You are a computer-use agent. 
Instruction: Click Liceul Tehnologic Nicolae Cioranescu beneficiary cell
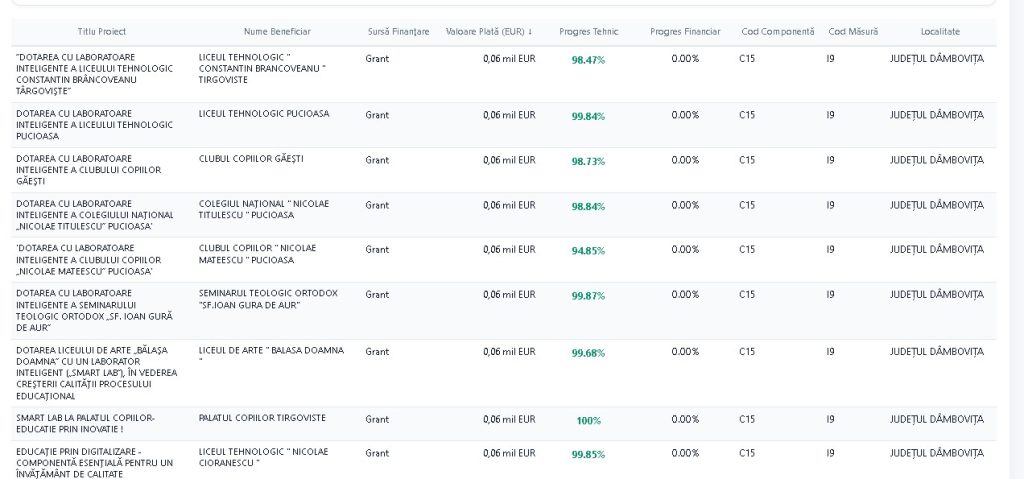coord(263,457)
